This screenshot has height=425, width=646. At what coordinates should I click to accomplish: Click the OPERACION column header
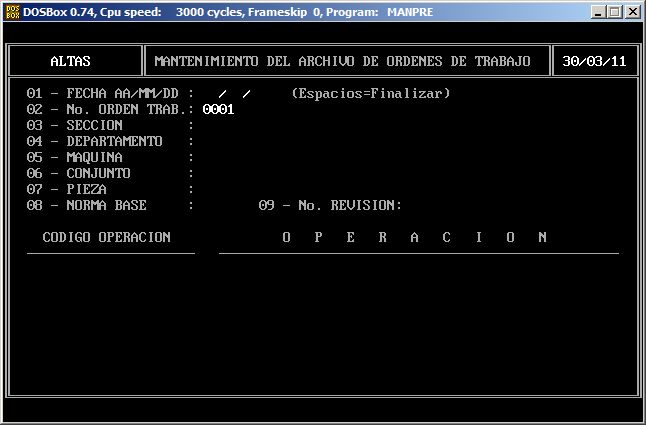click(x=414, y=238)
